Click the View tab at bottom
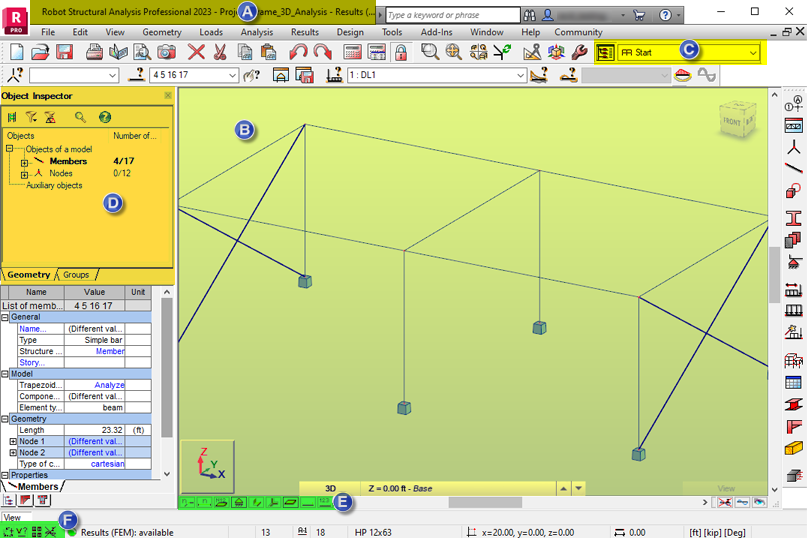Image resolution: width=807 pixels, height=538 pixels. pyautogui.click(x=12, y=517)
